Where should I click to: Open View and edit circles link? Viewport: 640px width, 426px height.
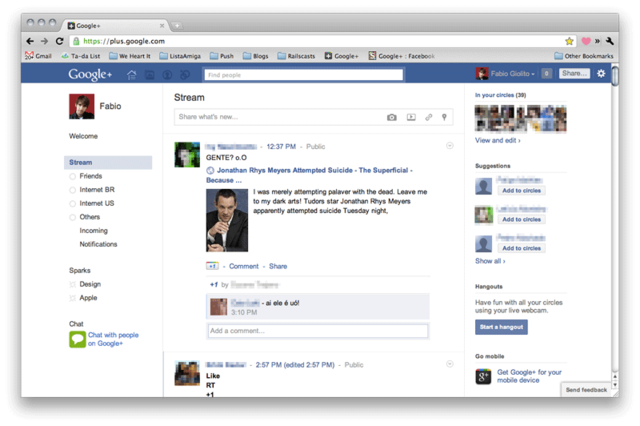pyautogui.click(x=498, y=140)
